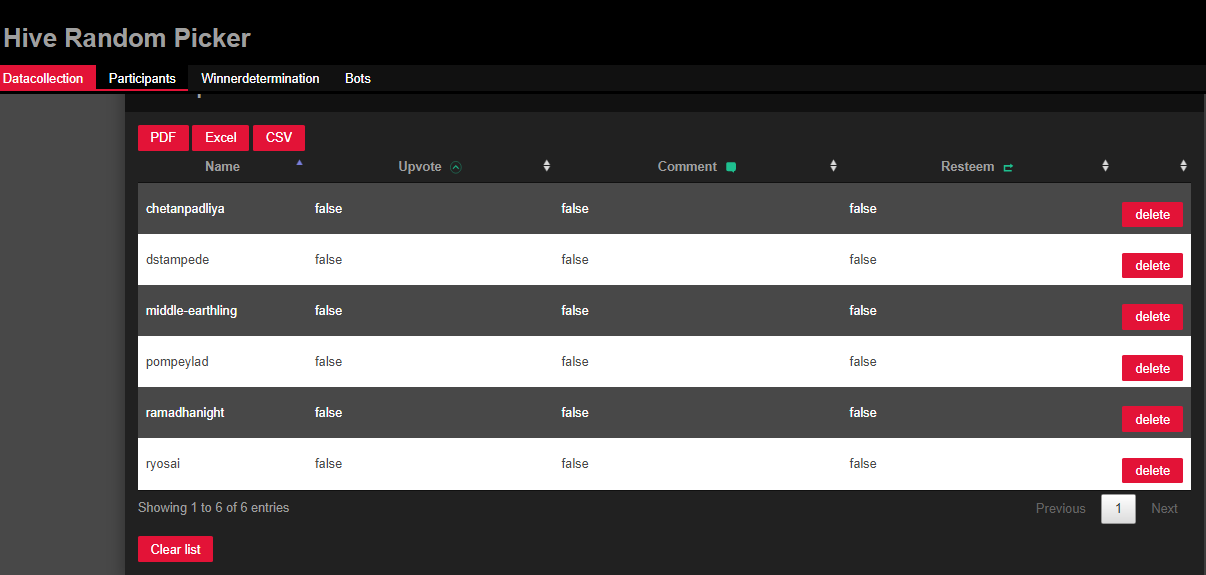1206x575 pixels.
Task: Open the Bots tab
Action: click(358, 78)
